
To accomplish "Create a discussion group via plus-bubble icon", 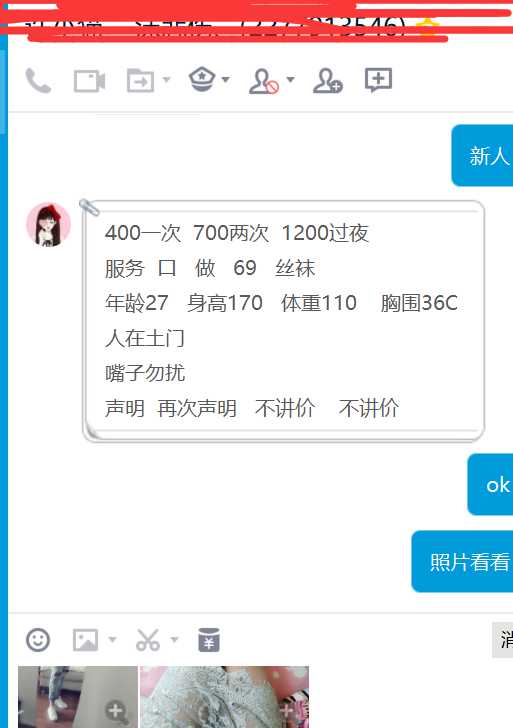I will (378, 80).
